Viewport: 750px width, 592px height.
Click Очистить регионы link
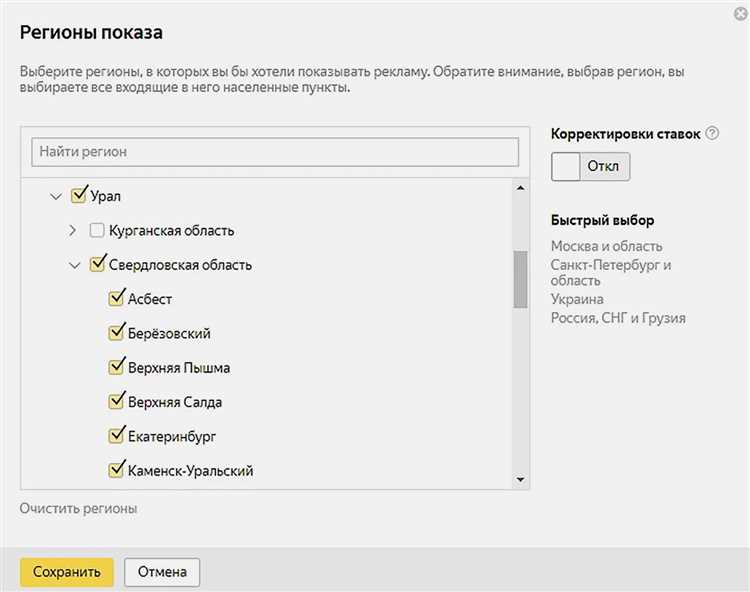coord(78,508)
